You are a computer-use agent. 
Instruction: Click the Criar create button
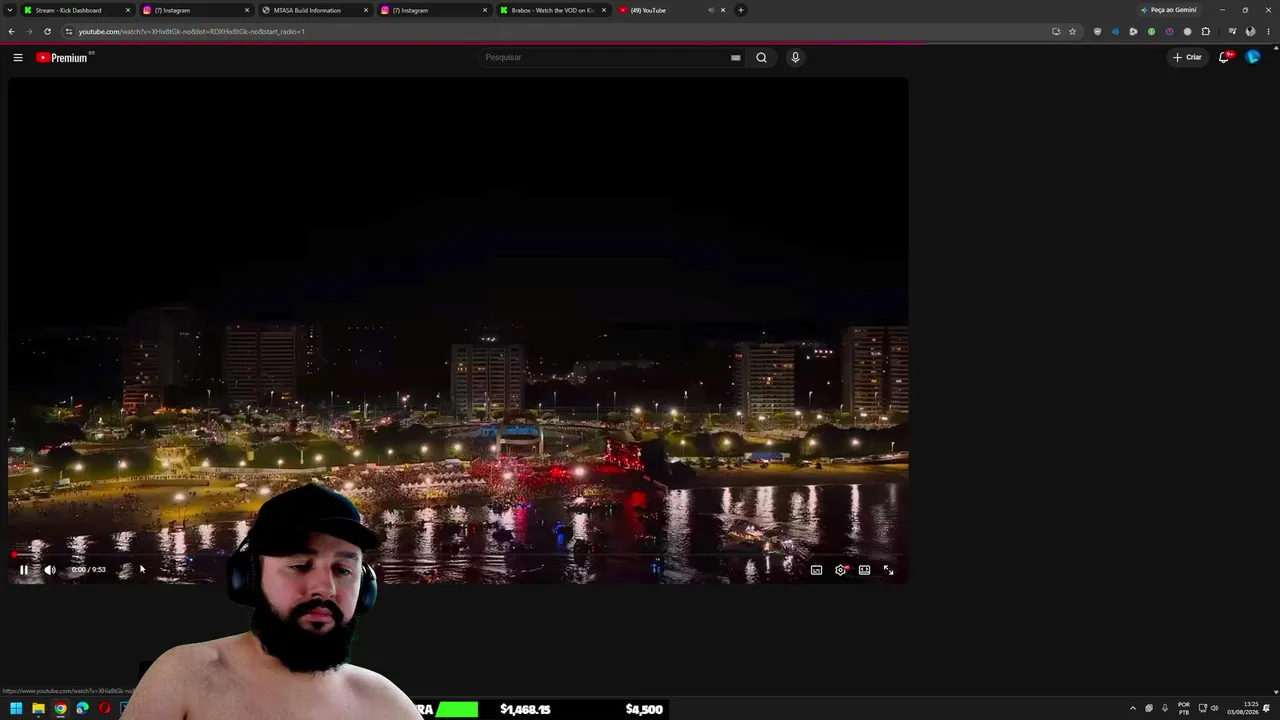pyautogui.click(x=1187, y=57)
